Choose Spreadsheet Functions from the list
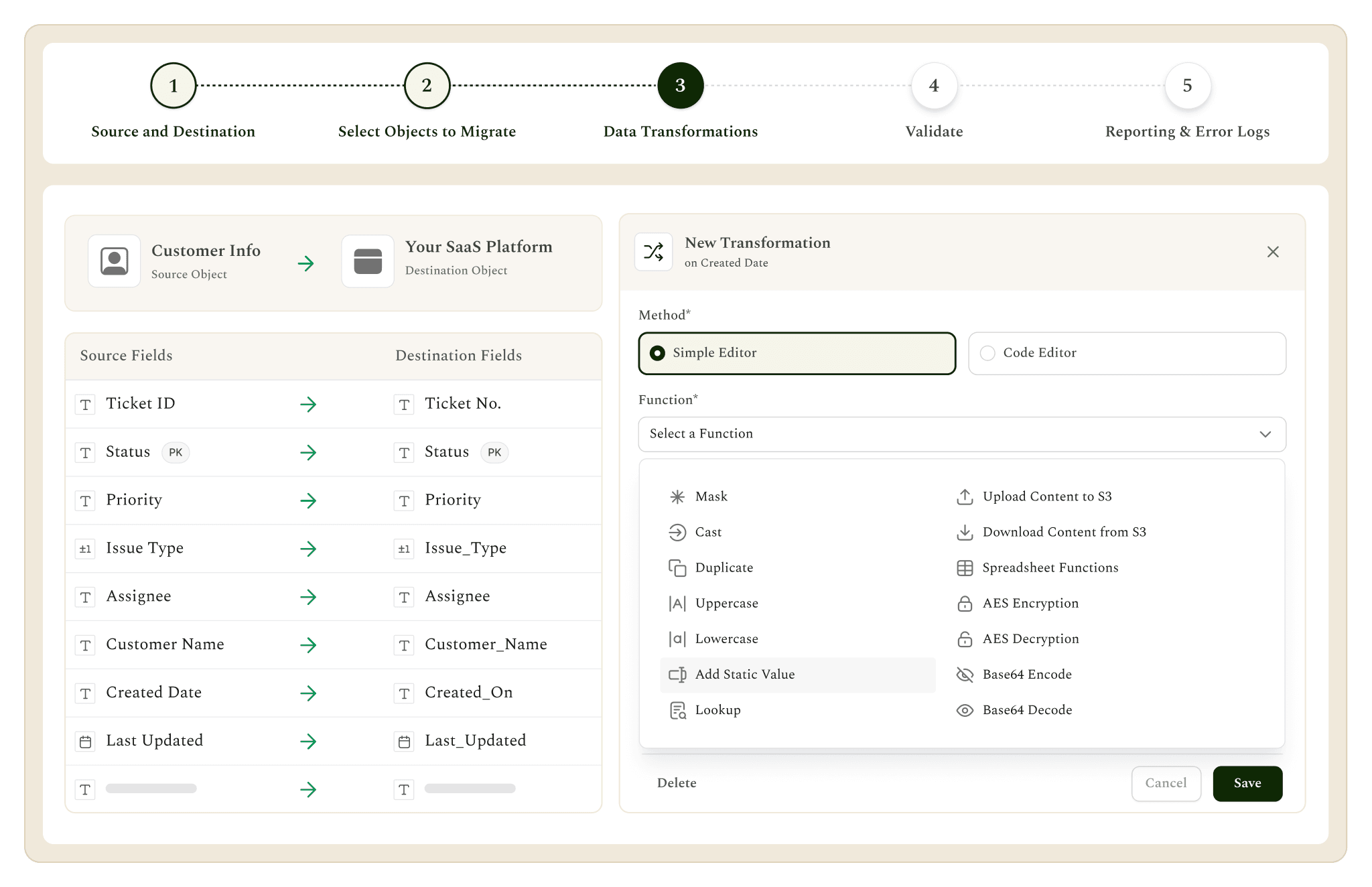 (x=1037, y=567)
